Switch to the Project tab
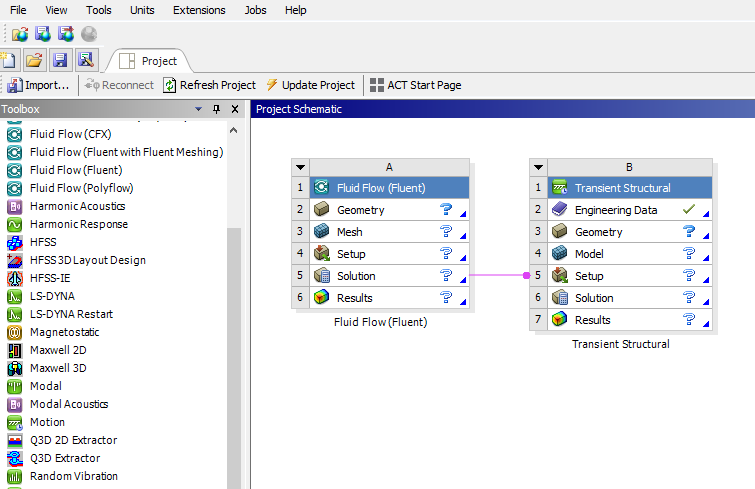This screenshot has width=755, height=489. pyautogui.click(x=149, y=61)
